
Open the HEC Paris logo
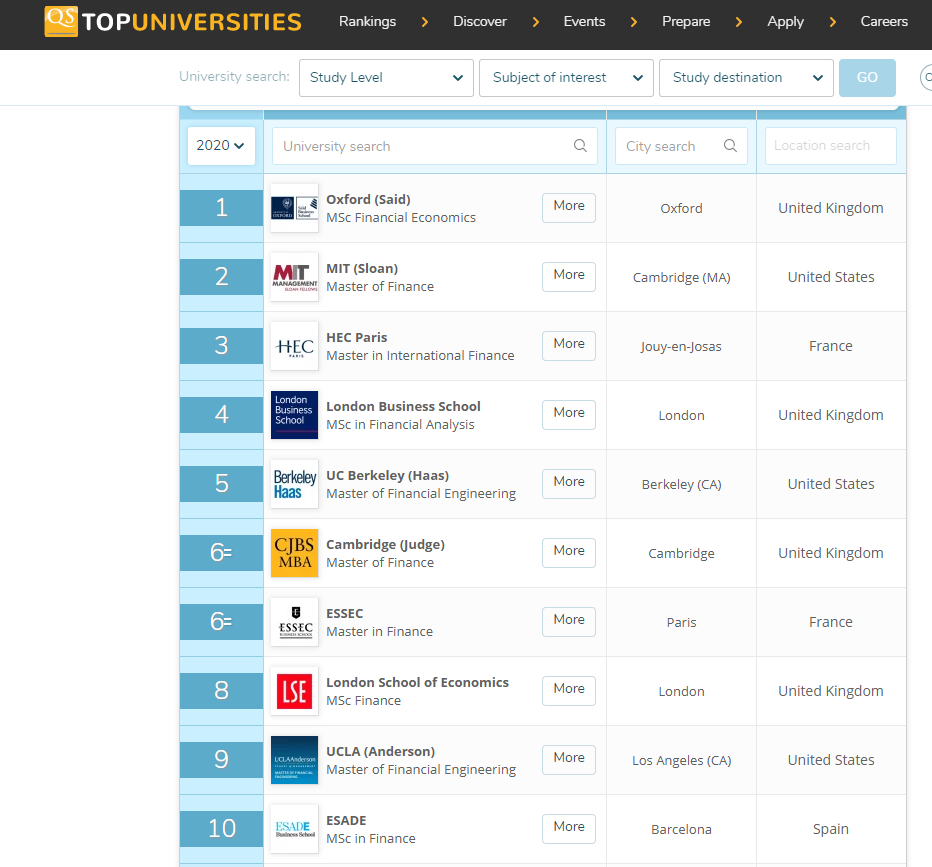pos(294,346)
